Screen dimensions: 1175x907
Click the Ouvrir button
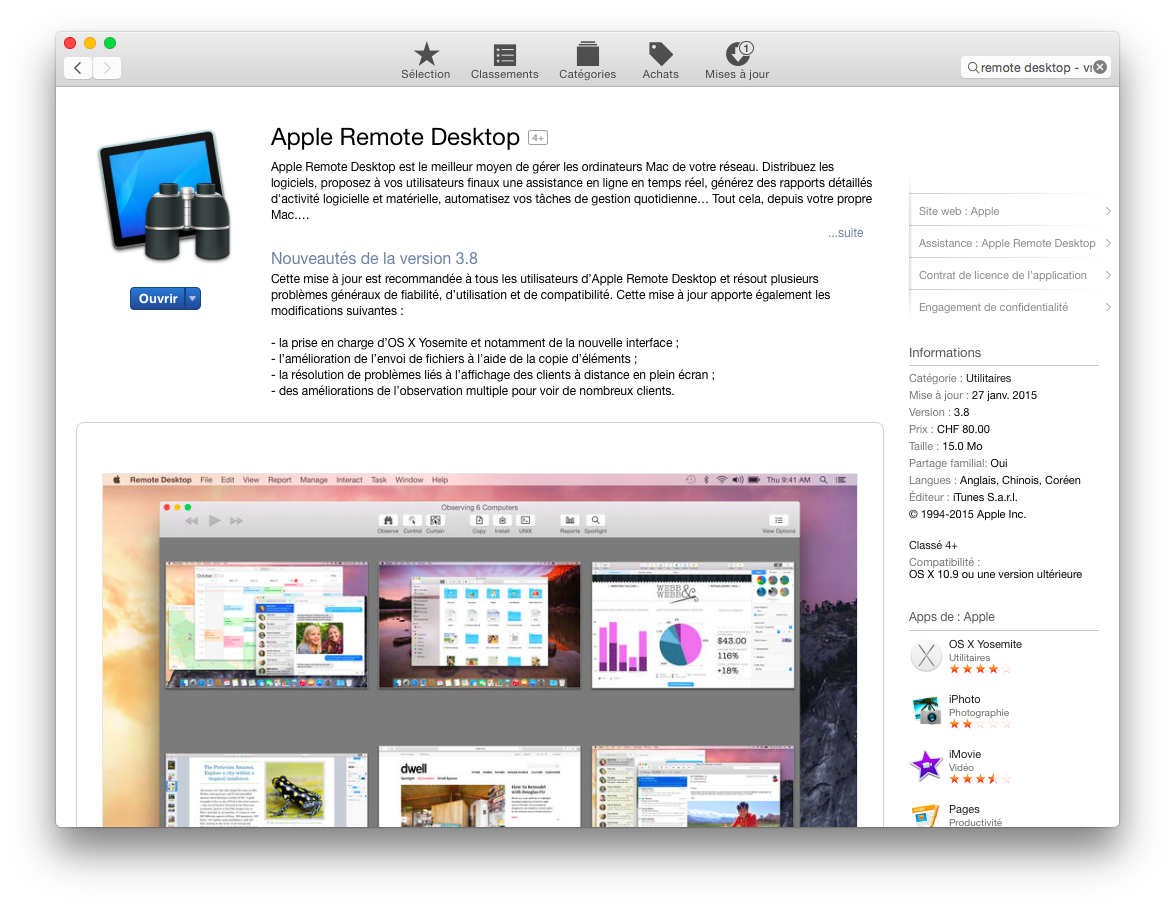[158, 299]
